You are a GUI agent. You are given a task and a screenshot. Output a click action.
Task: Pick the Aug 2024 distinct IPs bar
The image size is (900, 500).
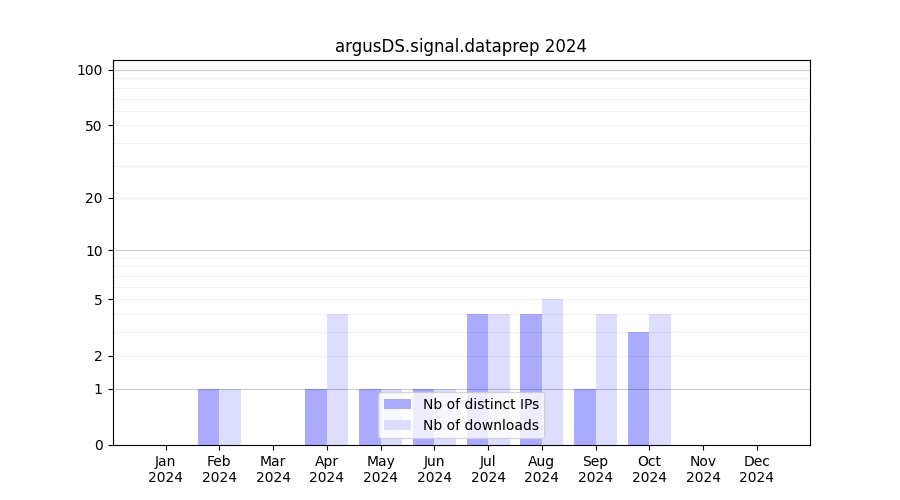coord(530,379)
